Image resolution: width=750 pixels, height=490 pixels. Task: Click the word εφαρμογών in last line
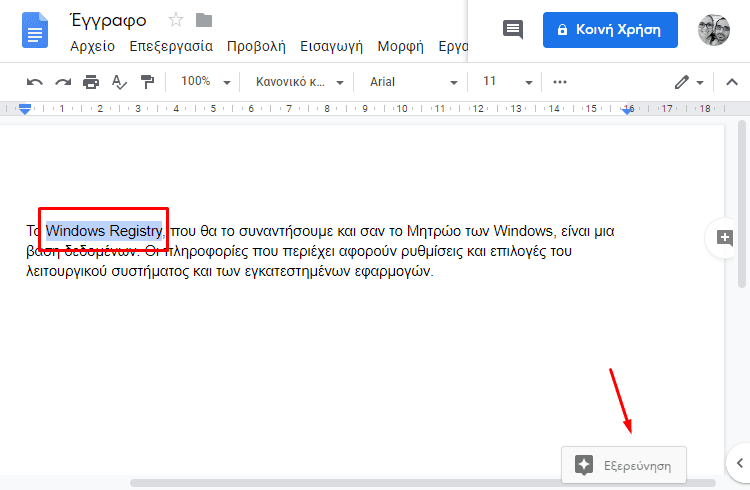click(x=394, y=272)
